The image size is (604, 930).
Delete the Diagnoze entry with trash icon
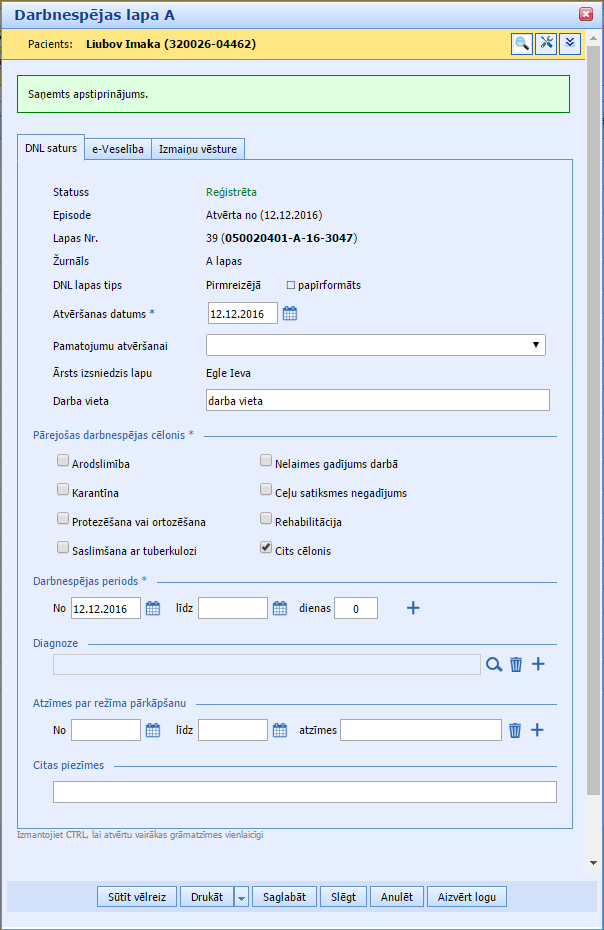tap(516, 664)
